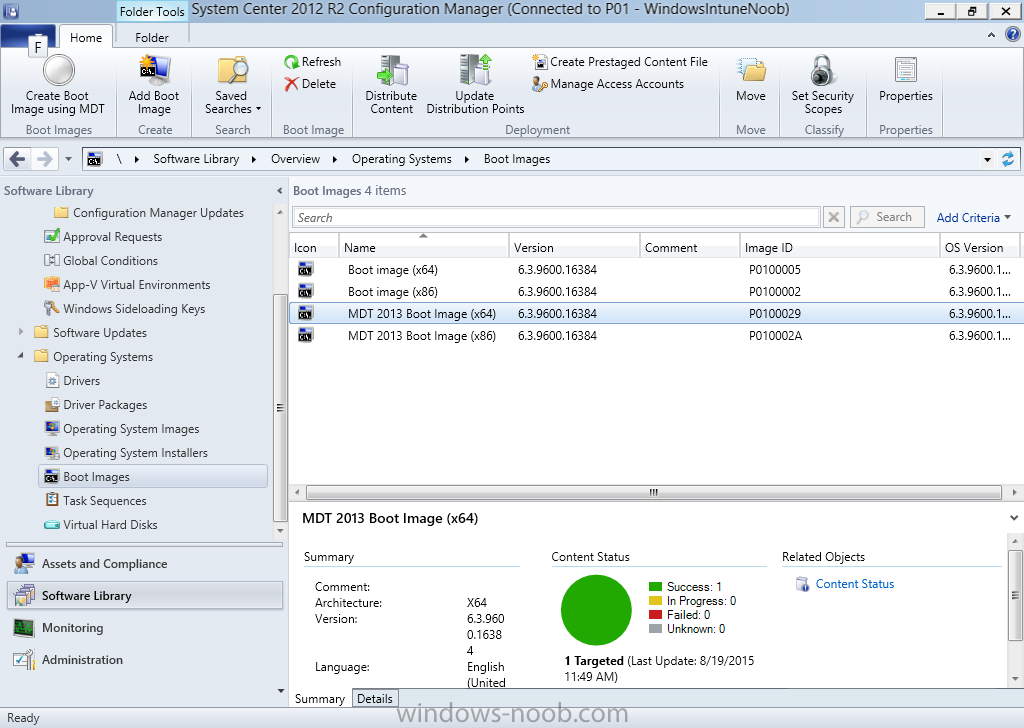Open the Home ribbon tab
Viewport: 1024px width, 728px height.
pyautogui.click(x=86, y=37)
